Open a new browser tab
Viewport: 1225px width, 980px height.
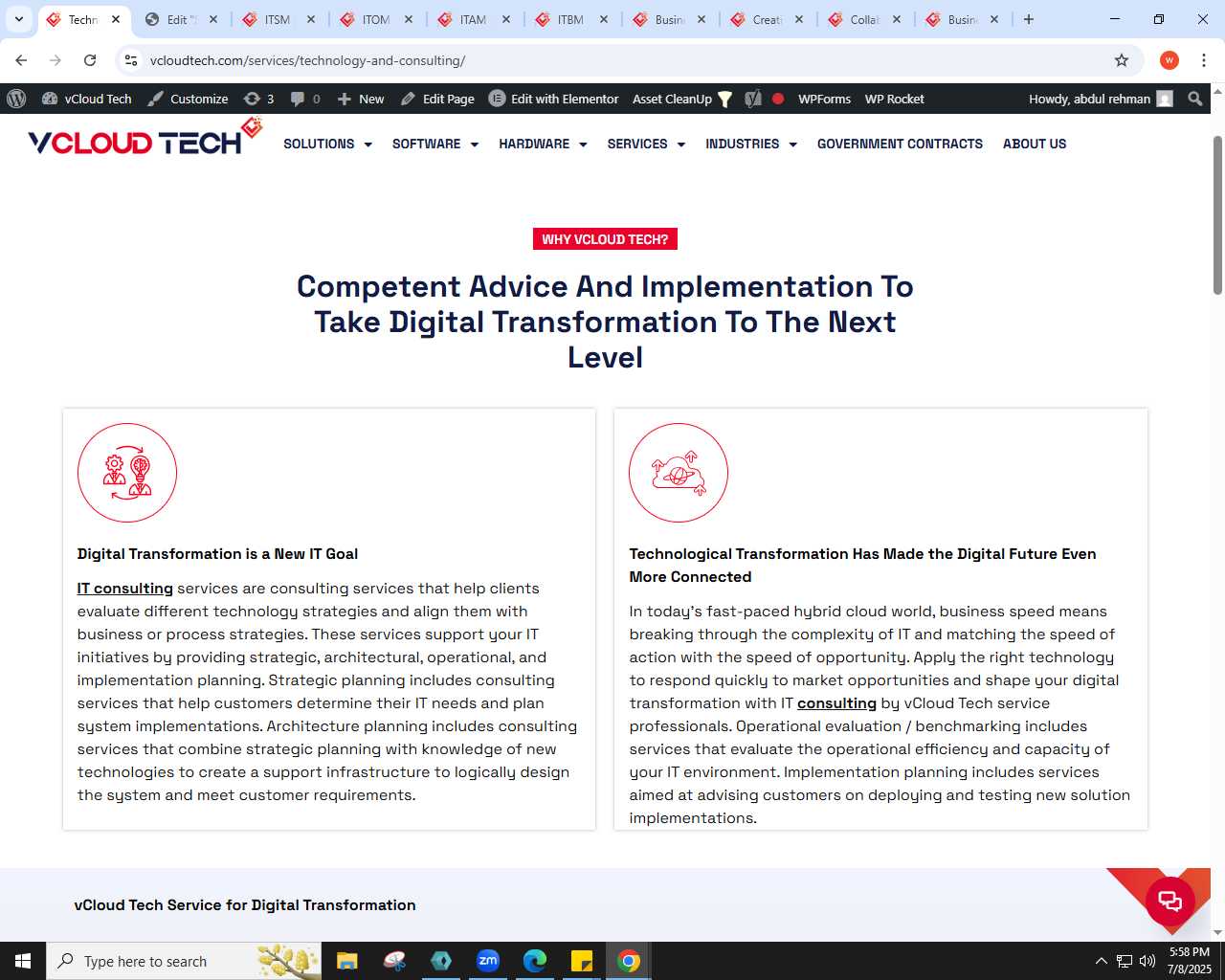coord(1029,19)
